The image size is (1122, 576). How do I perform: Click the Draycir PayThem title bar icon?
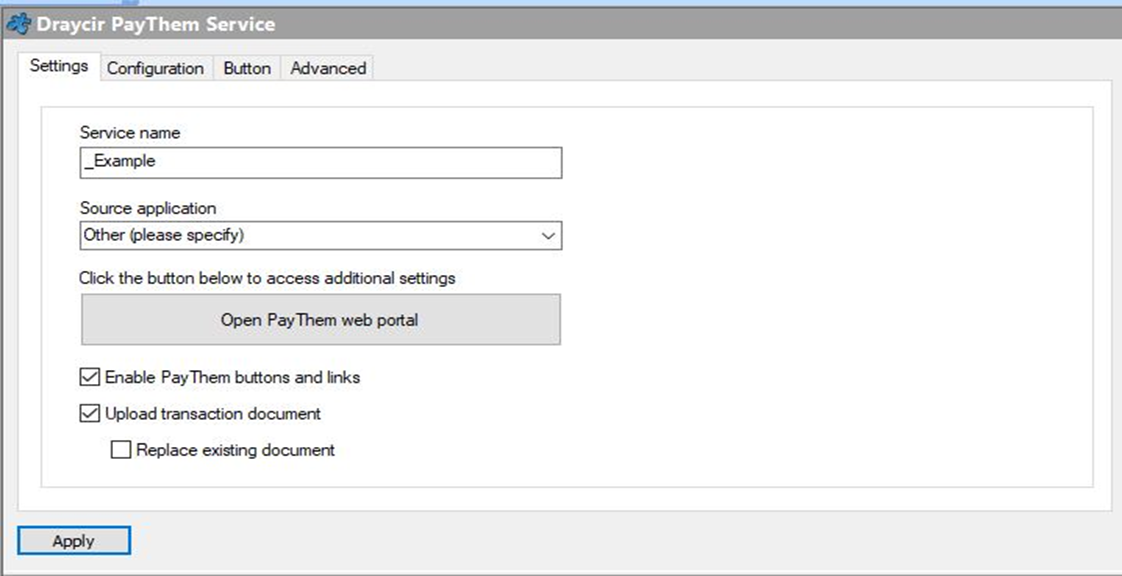tap(18, 24)
